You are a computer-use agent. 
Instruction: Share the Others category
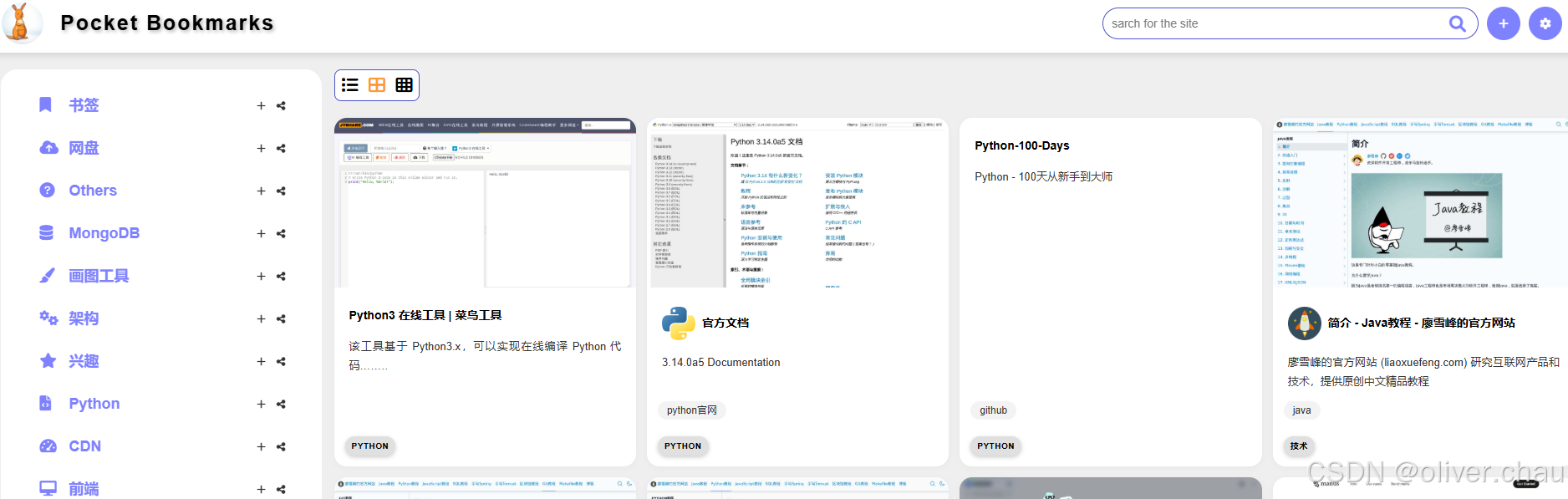click(281, 191)
